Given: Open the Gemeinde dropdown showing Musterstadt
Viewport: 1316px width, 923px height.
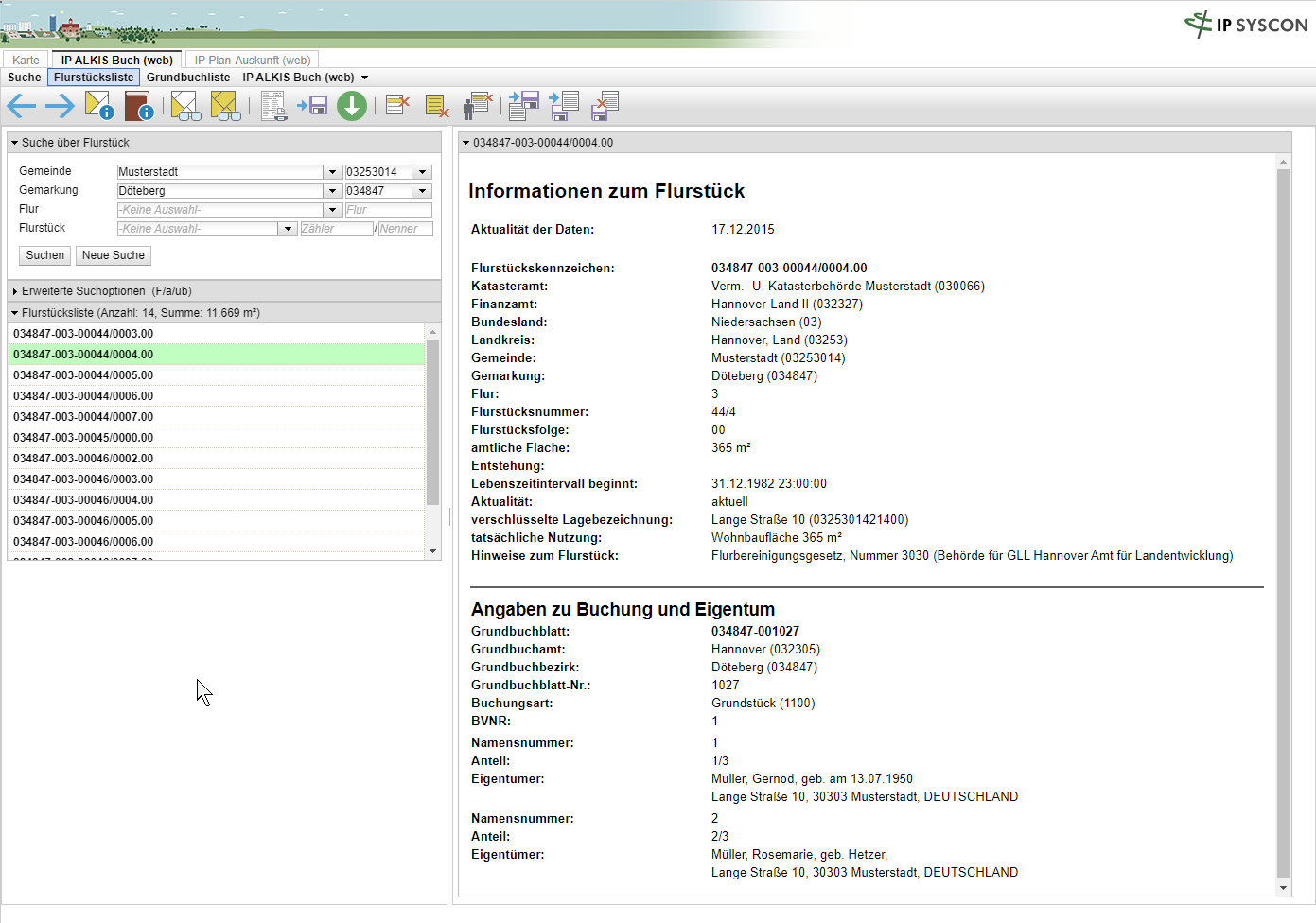Looking at the screenshot, I should click(x=332, y=172).
